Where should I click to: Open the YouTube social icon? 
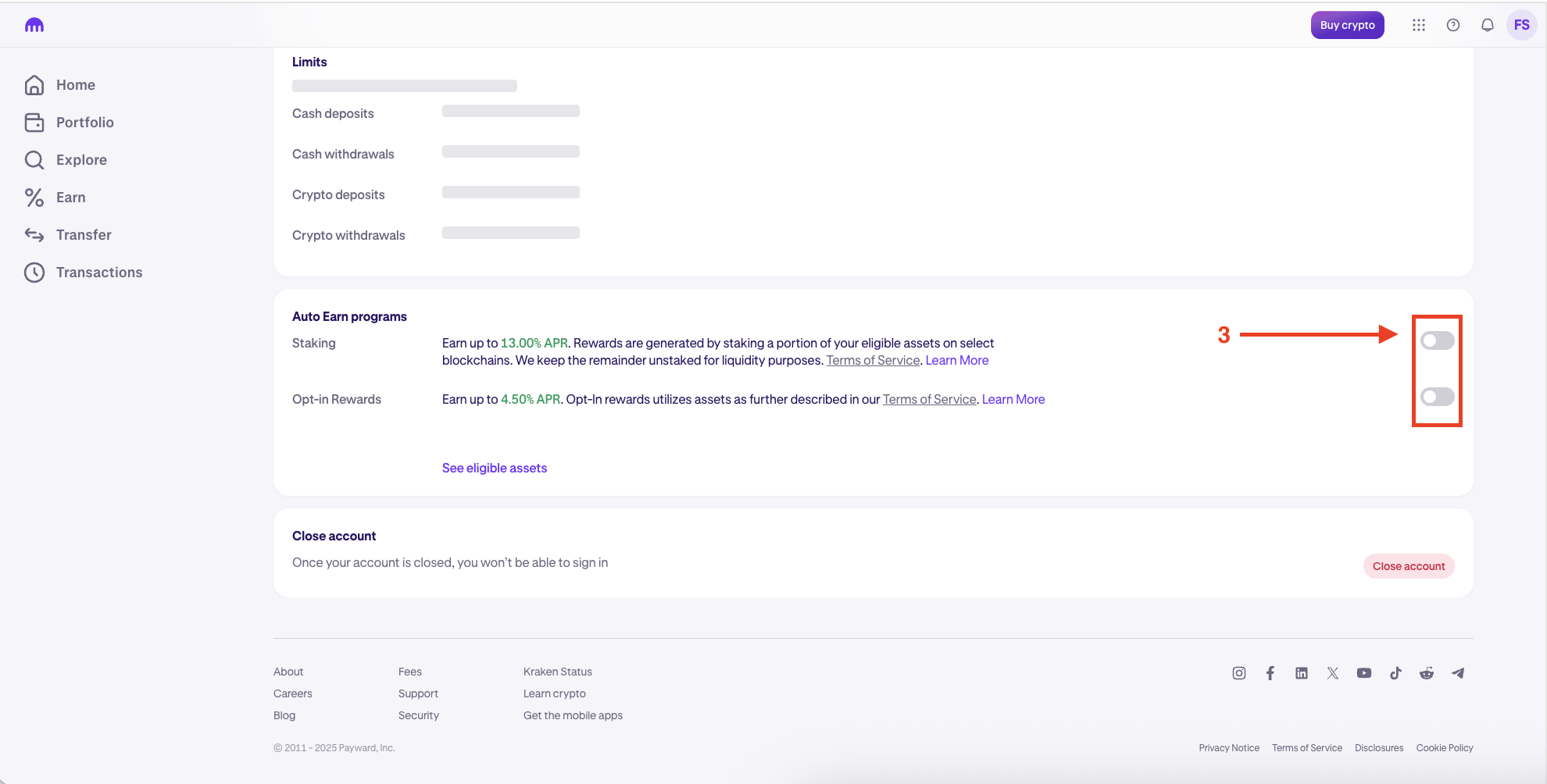(x=1364, y=672)
